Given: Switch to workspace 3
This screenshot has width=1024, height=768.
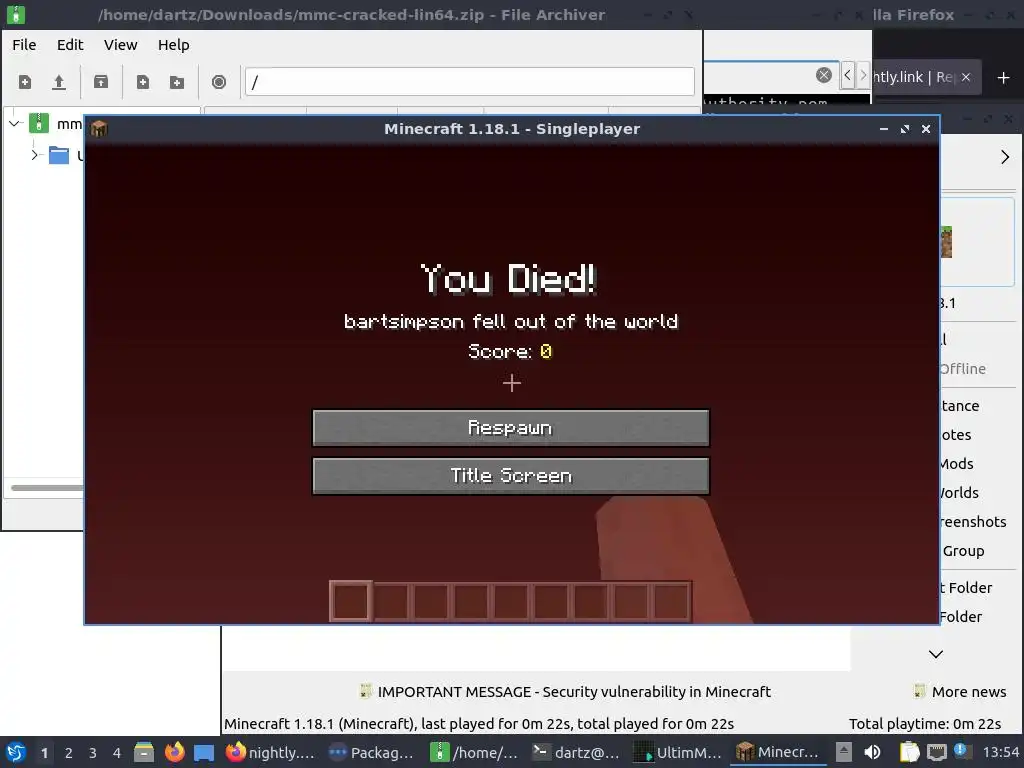Looking at the screenshot, I should coord(93,753).
